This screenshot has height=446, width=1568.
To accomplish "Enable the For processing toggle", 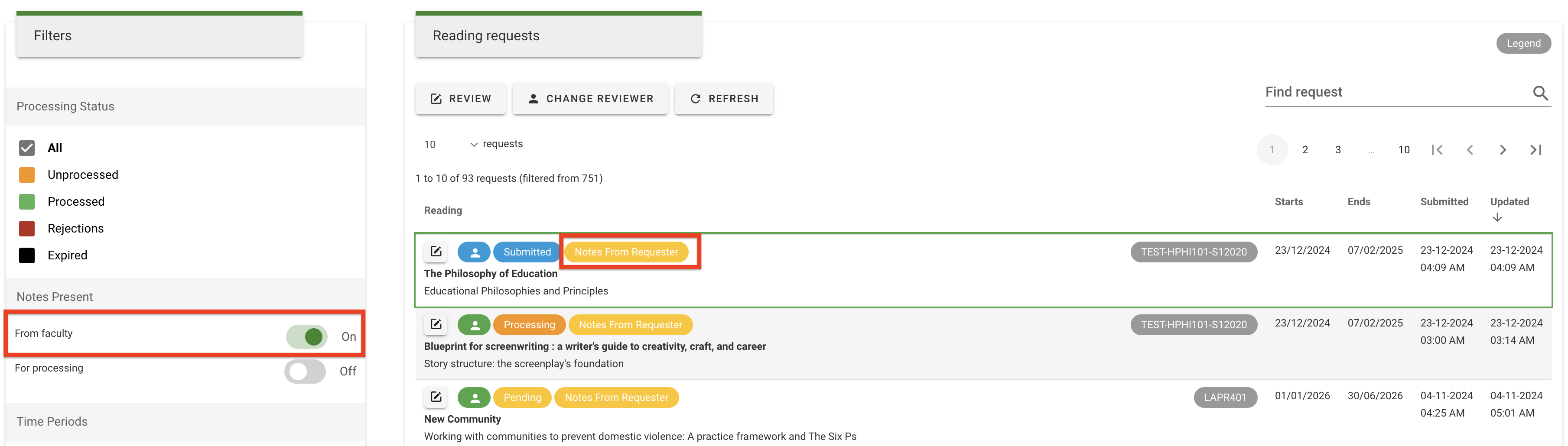I will (305, 371).
